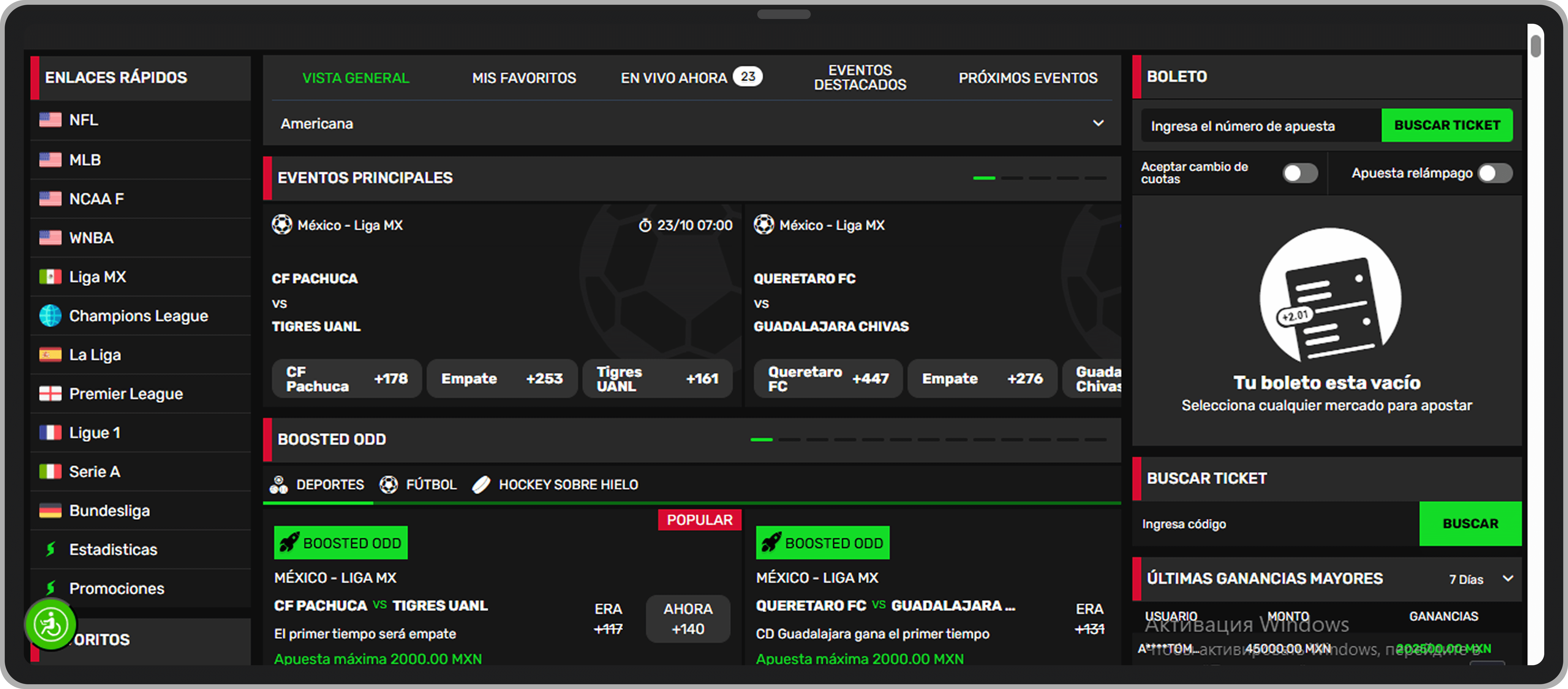This screenshot has width=1568, height=689.
Task: Click the Champions League globe icon
Action: 50,316
